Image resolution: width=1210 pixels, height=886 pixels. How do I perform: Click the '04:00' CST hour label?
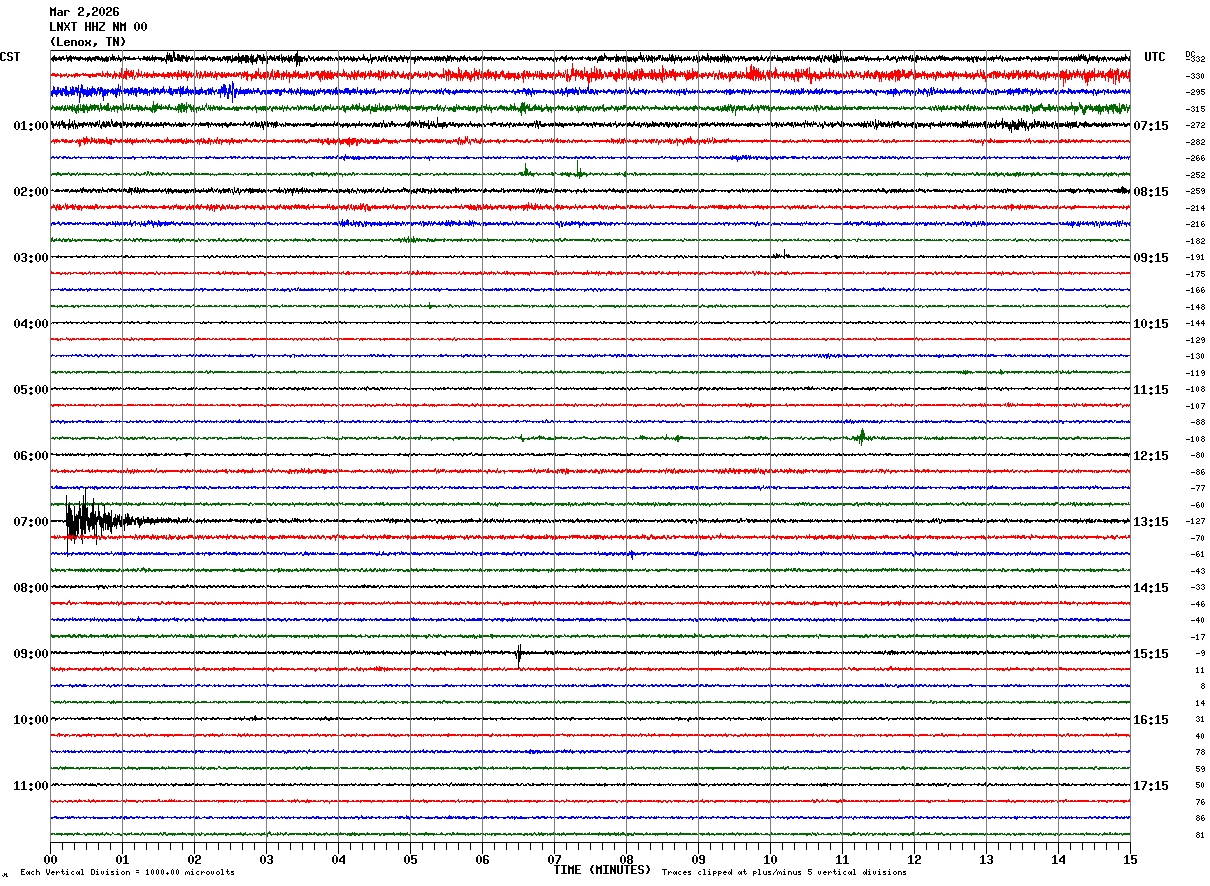(31, 324)
